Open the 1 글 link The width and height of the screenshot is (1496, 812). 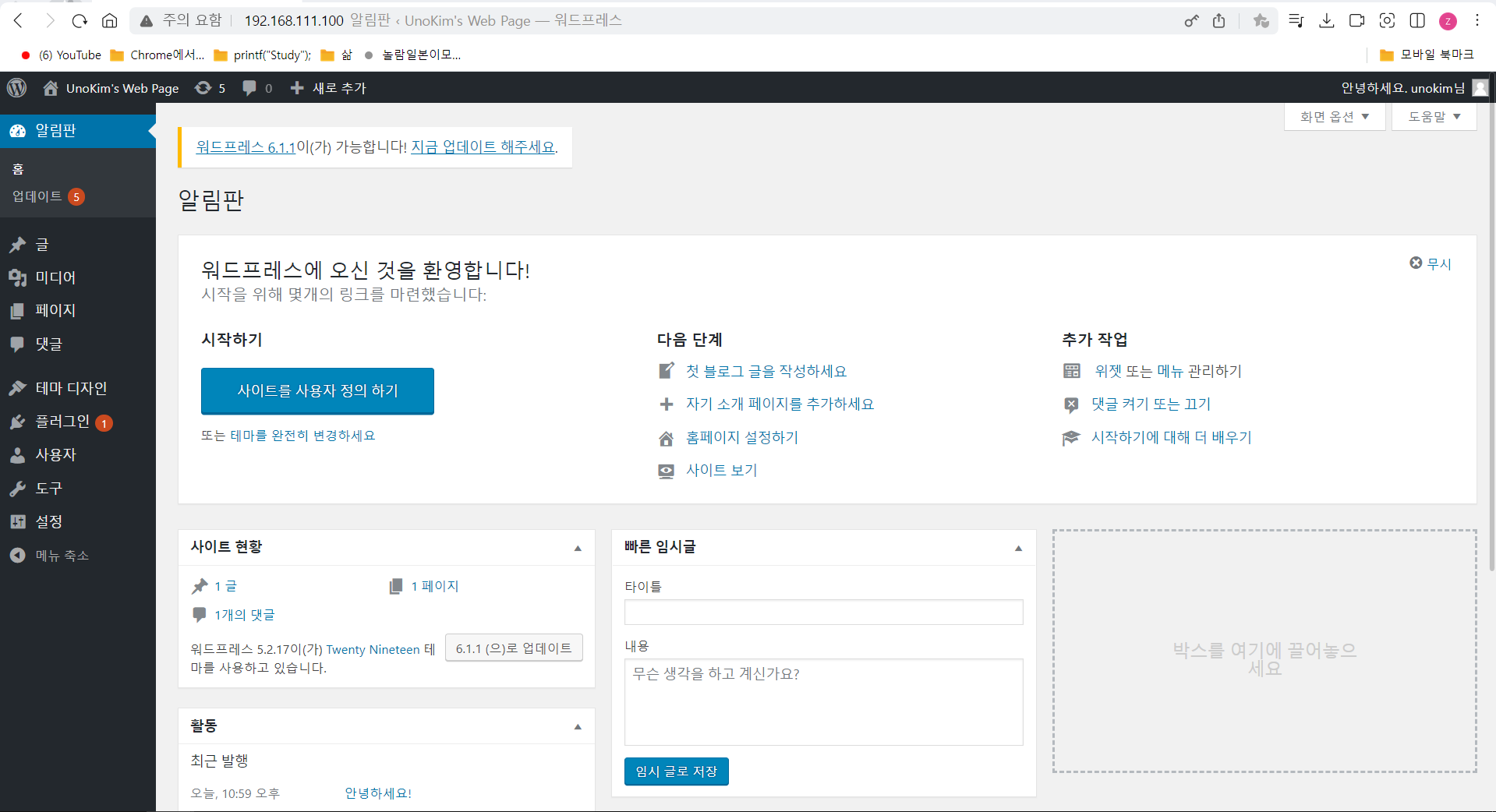[225, 587]
